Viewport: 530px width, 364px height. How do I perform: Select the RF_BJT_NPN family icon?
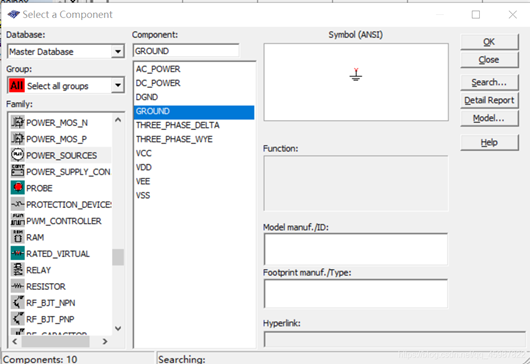coord(18,302)
